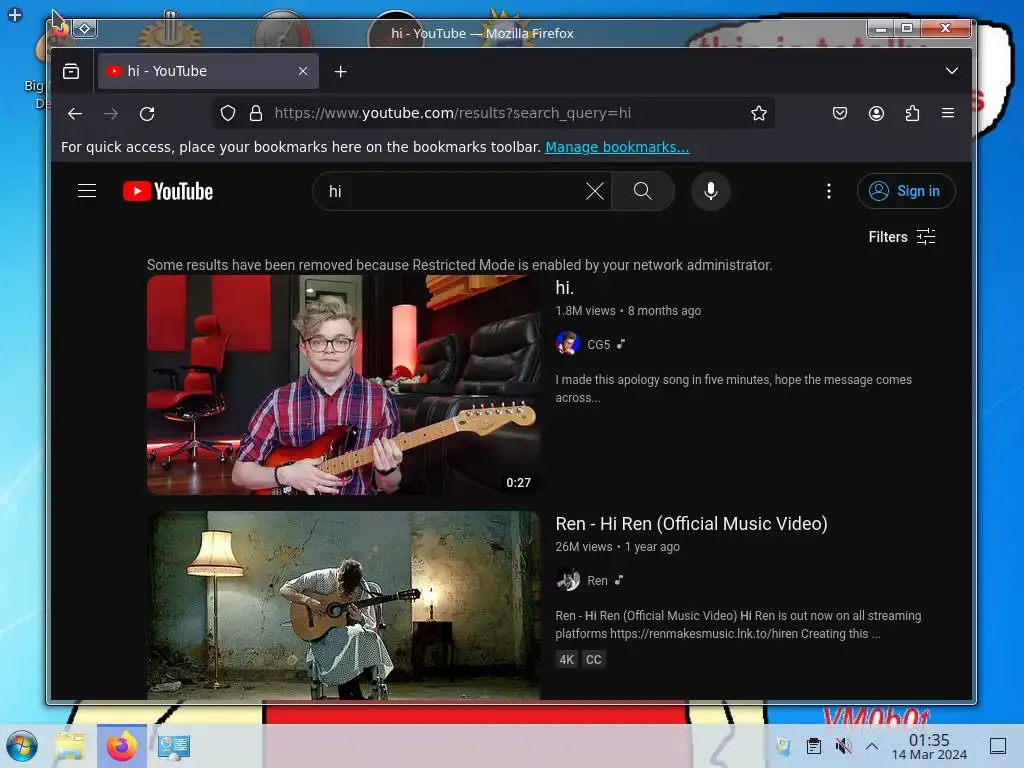Maximize the Firefox window
Viewport: 1024px width, 768px height.
click(x=906, y=28)
